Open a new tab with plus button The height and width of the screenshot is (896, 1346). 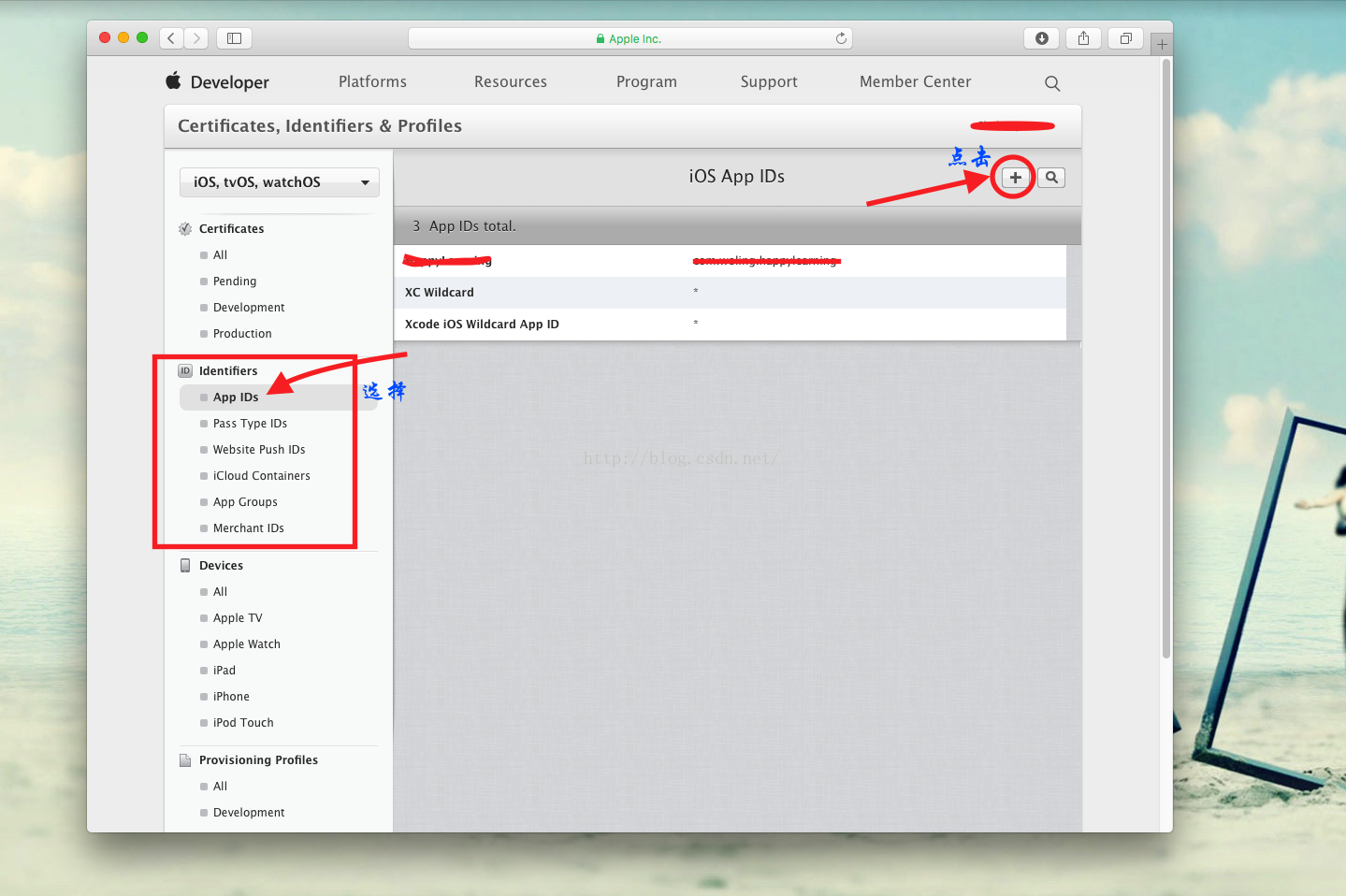pyautogui.click(x=1162, y=44)
